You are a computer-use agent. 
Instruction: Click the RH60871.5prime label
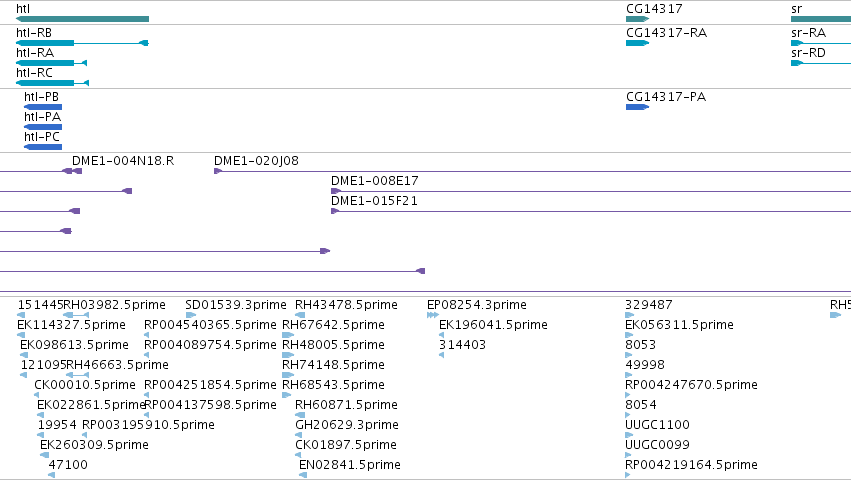[x=346, y=405]
